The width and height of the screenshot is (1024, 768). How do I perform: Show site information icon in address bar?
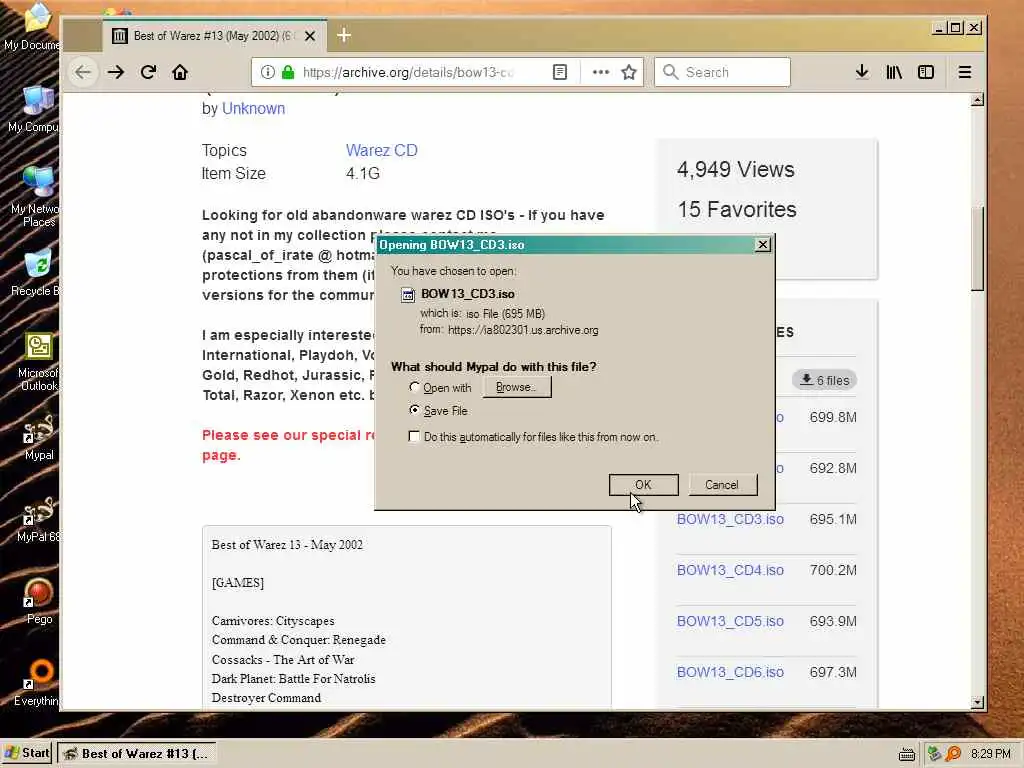(267, 72)
